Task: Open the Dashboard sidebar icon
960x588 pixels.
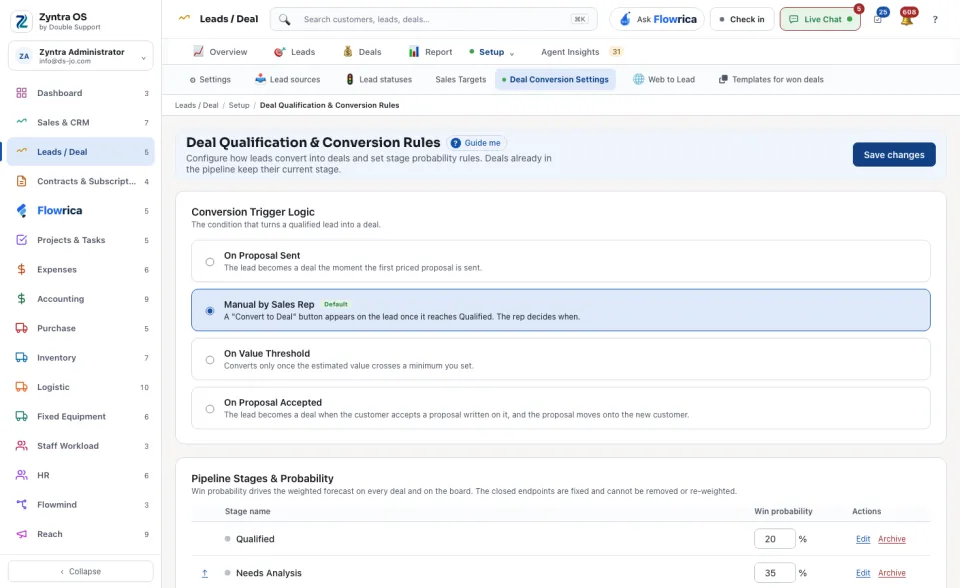Action: tap(21, 93)
